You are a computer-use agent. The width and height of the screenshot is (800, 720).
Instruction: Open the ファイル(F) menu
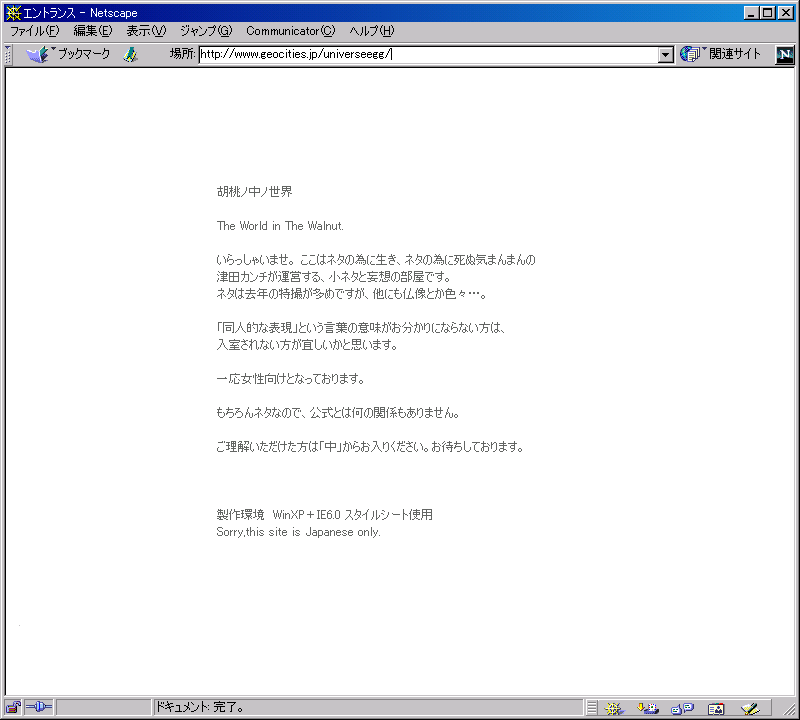pos(35,31)
